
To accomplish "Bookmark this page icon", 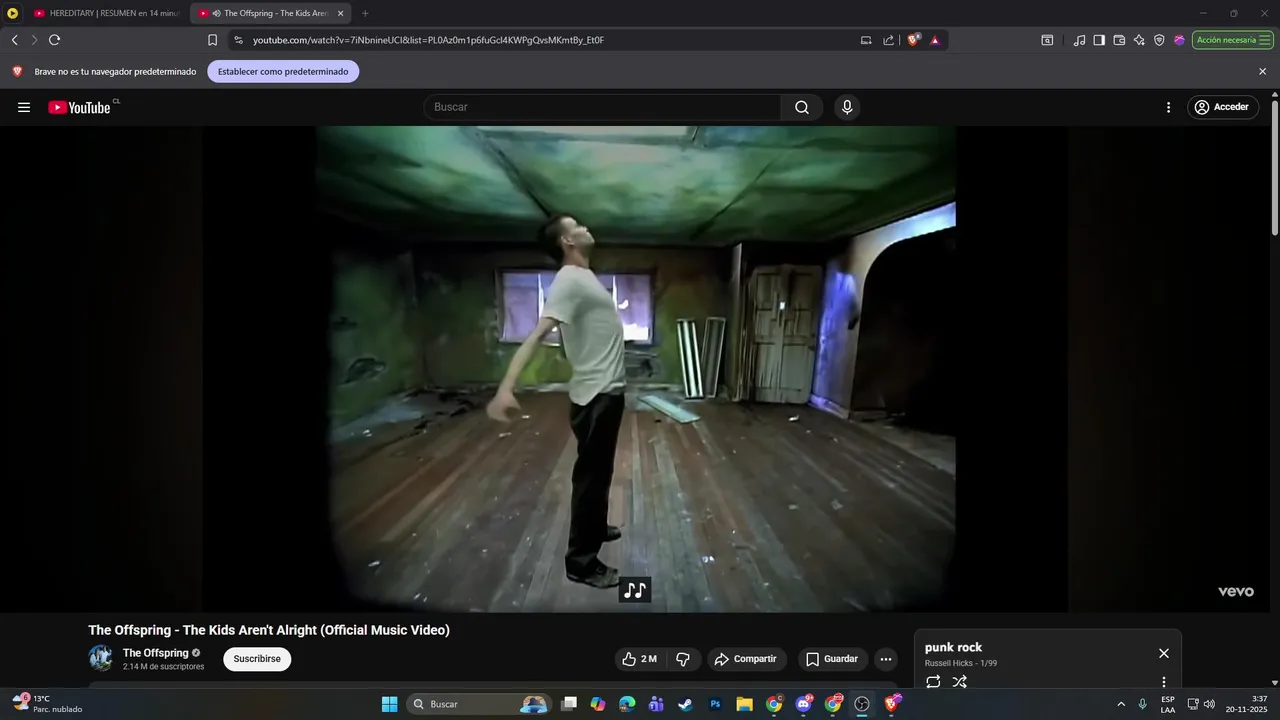I will pos(212,40).
